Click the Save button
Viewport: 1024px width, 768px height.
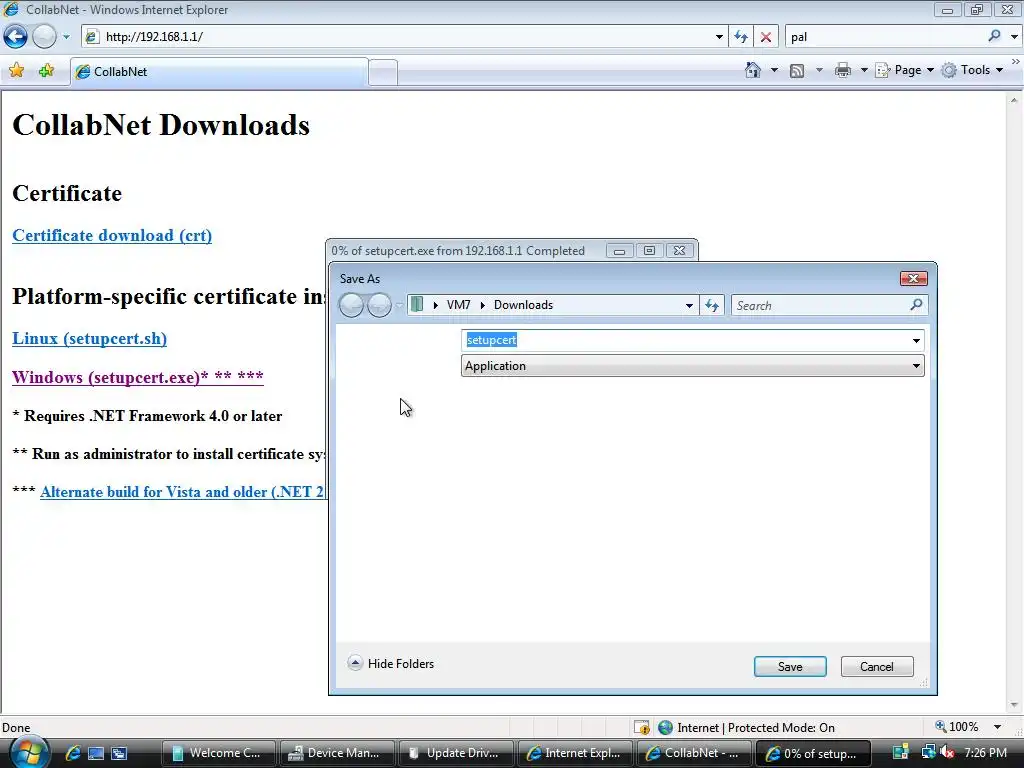point(790,666)
